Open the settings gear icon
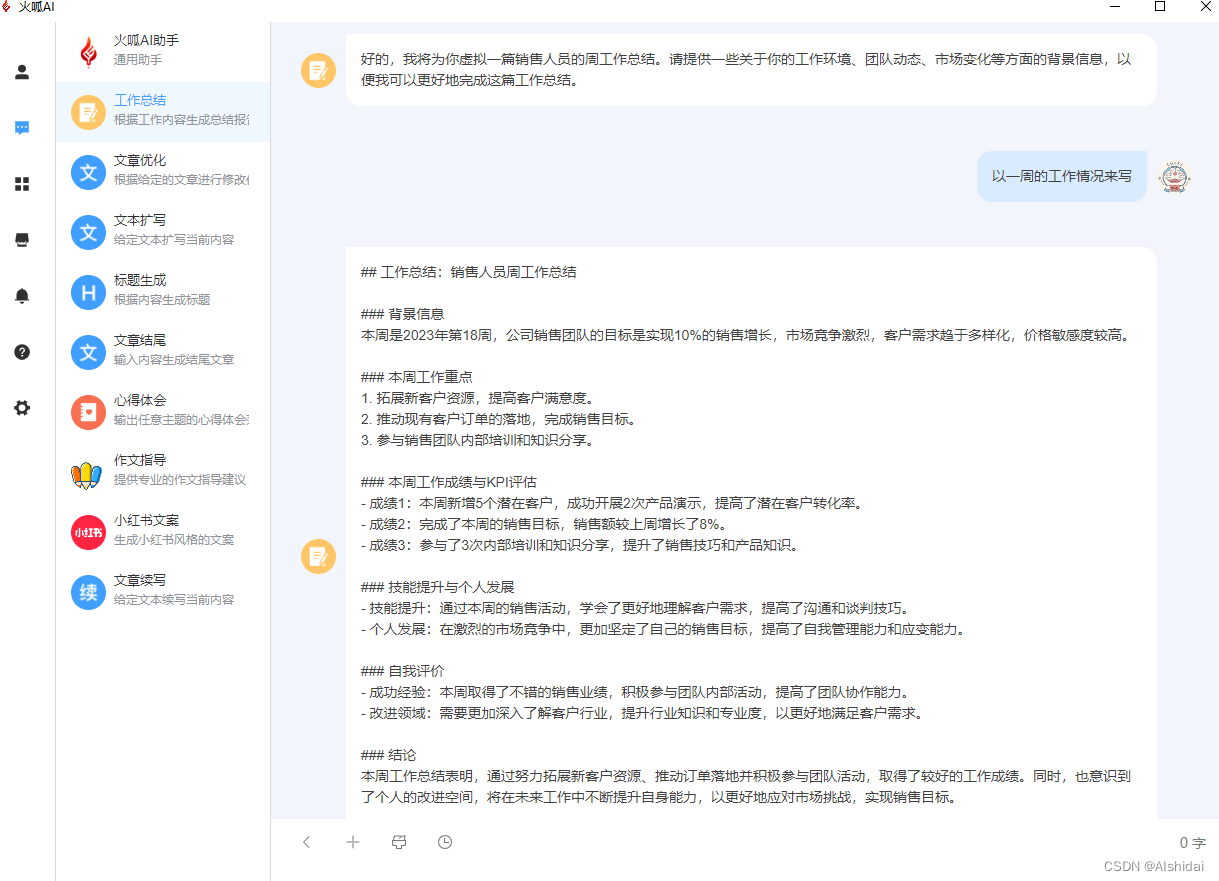The height and width of the screenshot is (881, 1219). 22,408
